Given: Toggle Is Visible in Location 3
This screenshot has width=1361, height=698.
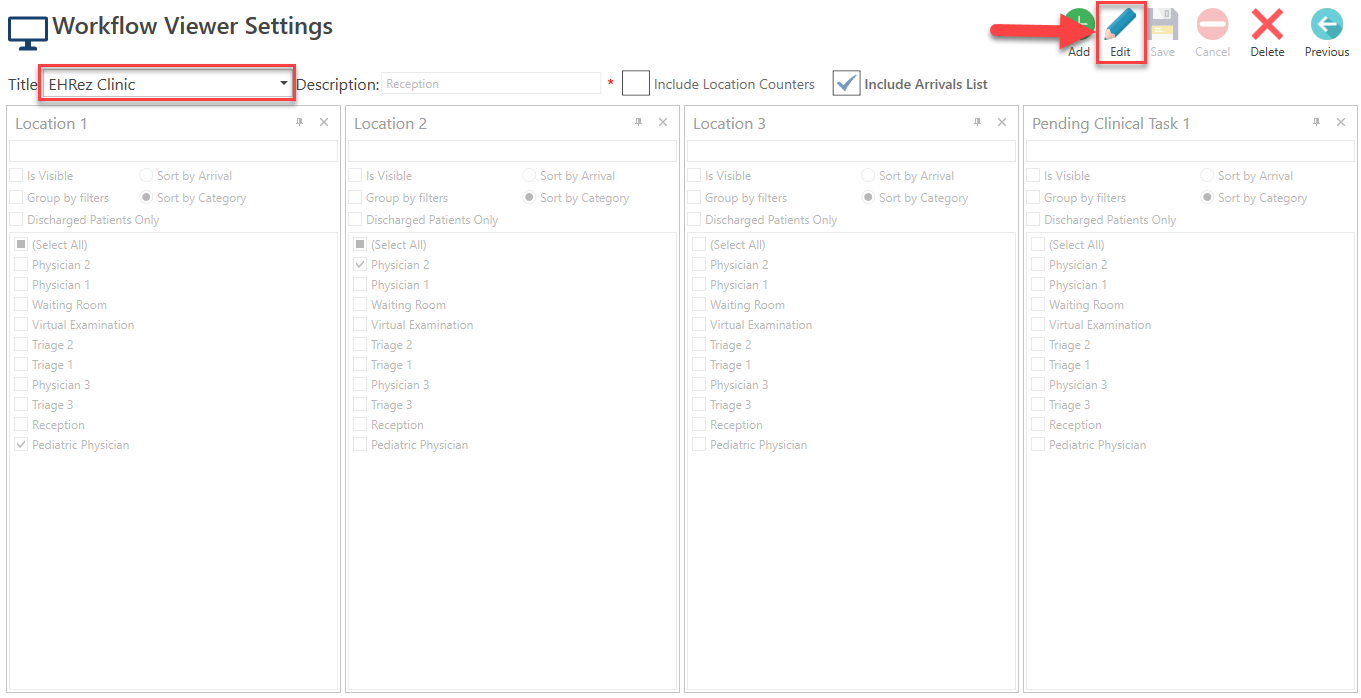Looking at the screenshot, I should [x=694, y=176].
